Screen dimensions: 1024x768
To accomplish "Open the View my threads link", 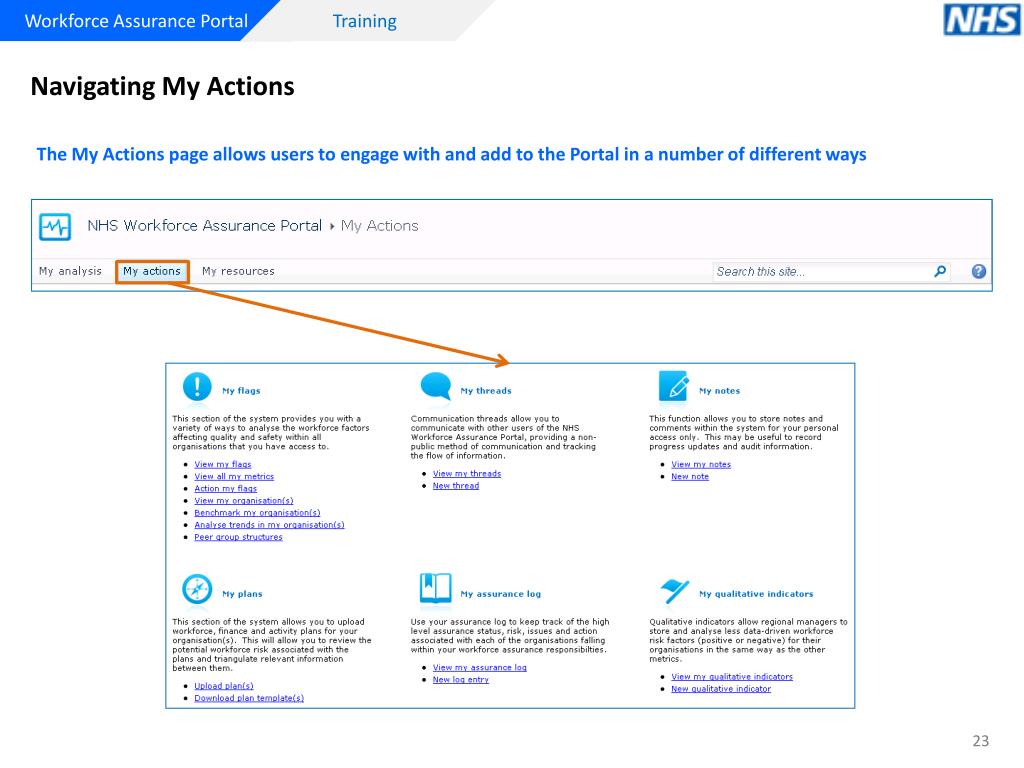I will coord(467,473).
